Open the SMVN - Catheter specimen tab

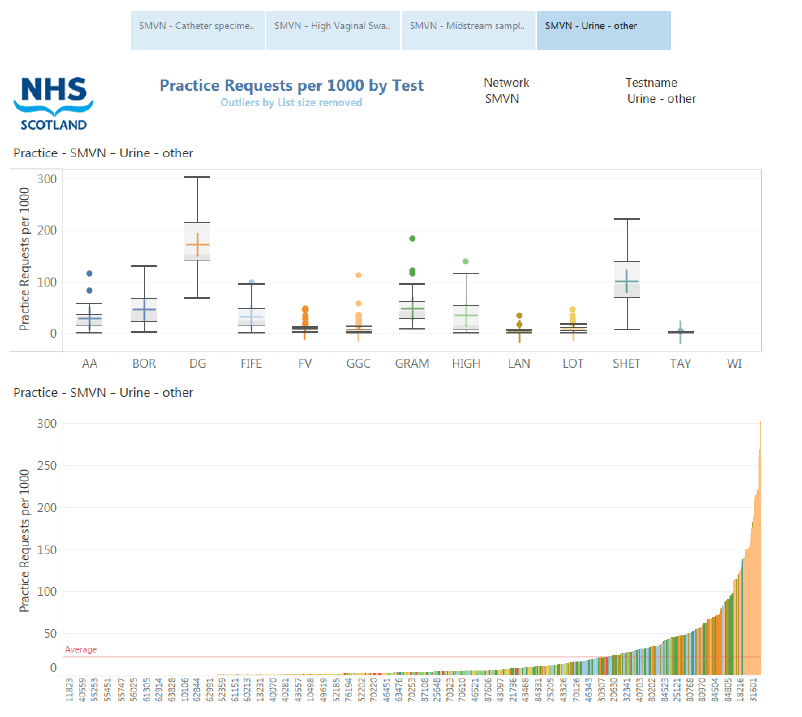pos(197,31)
